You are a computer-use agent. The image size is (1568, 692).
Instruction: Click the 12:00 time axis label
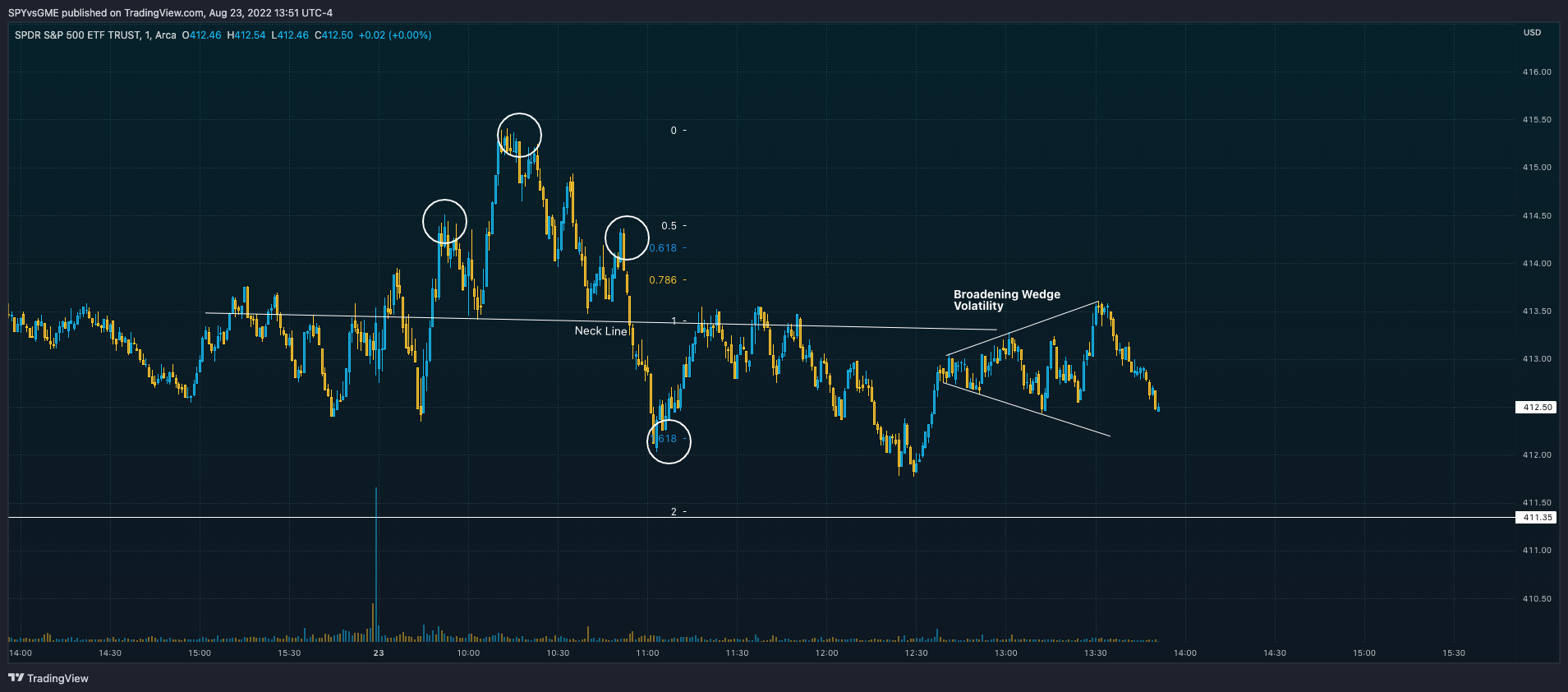point(826,653)
